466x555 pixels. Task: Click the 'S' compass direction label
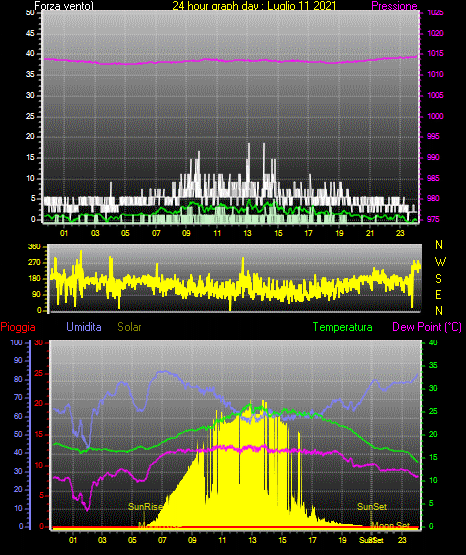point(438,279)
